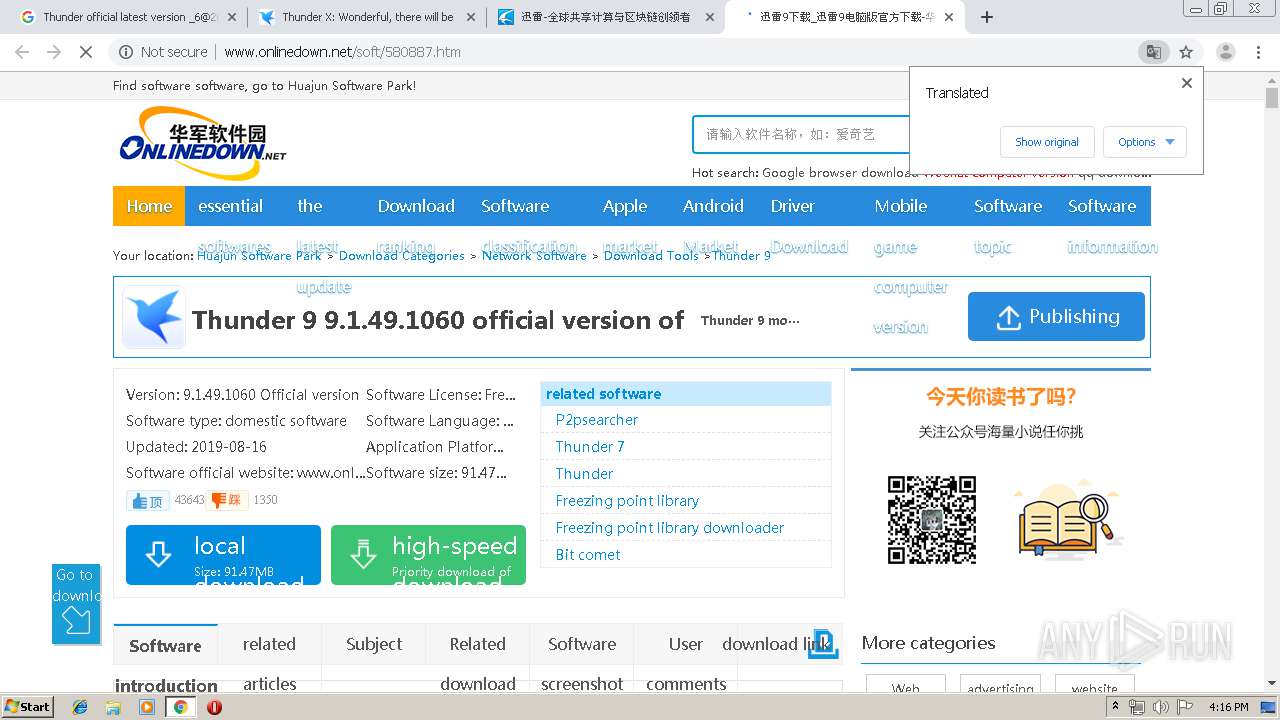Click Show original button

click(x=1047, y=142)
